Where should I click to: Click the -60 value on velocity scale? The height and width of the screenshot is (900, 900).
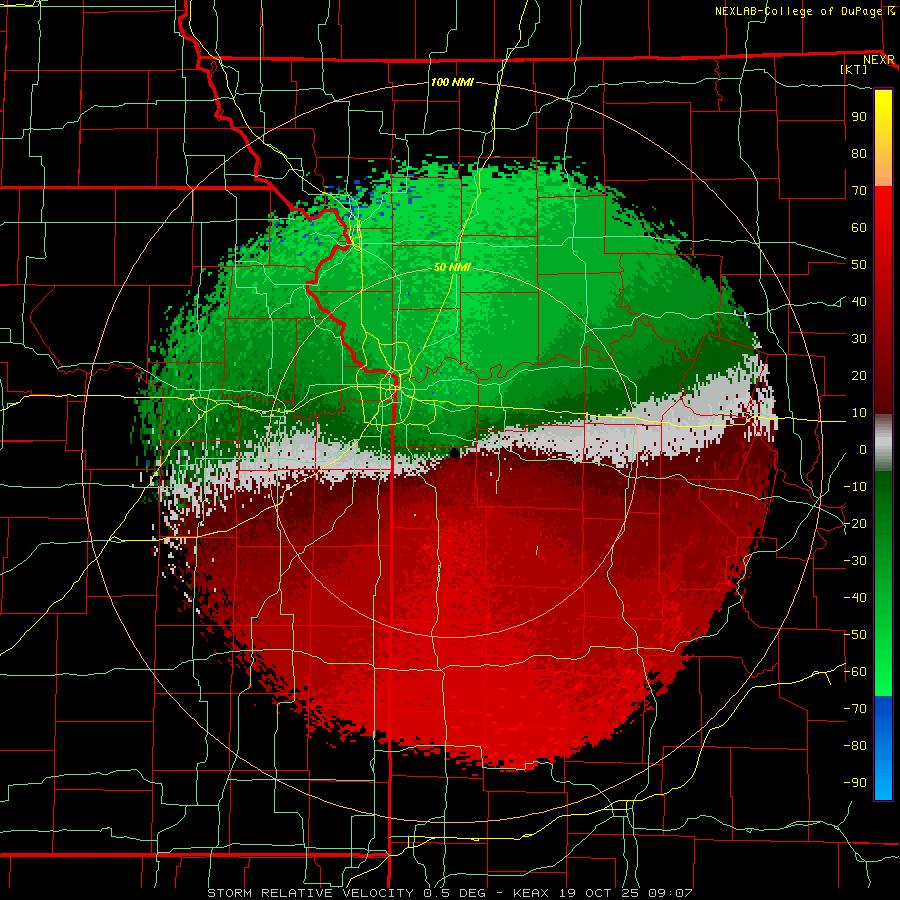(855, 672)
